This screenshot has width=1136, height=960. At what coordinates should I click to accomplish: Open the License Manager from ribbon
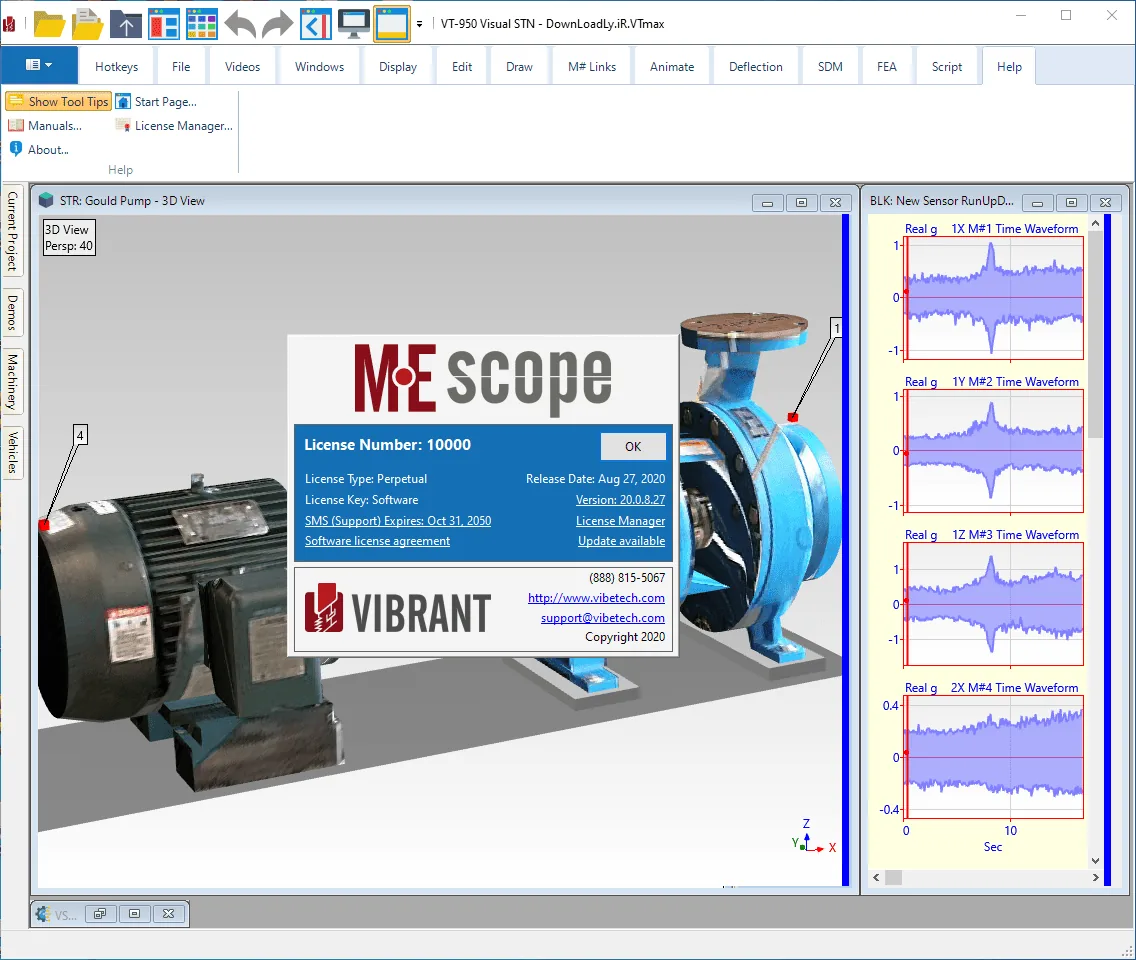click(x=175, y=126)
